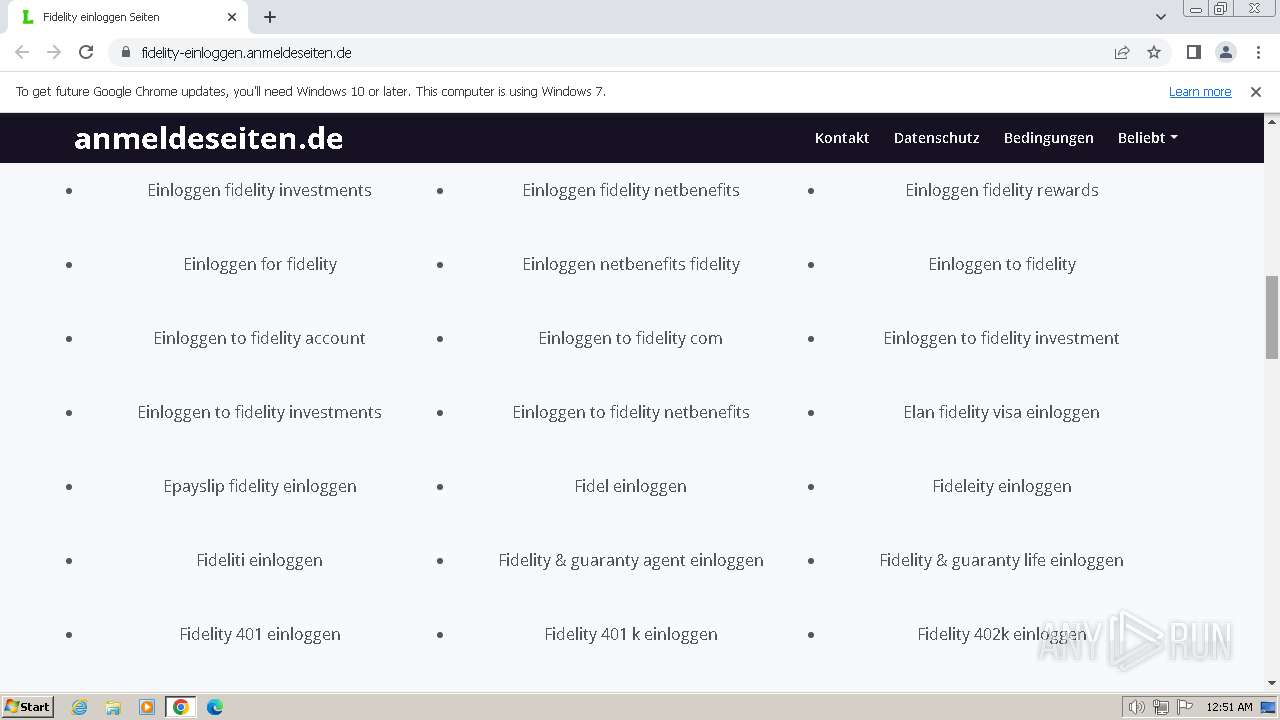Open Einloggen to fidelity netbenefits link
The height and width of the screenshot is (720, 1280).
631,412
